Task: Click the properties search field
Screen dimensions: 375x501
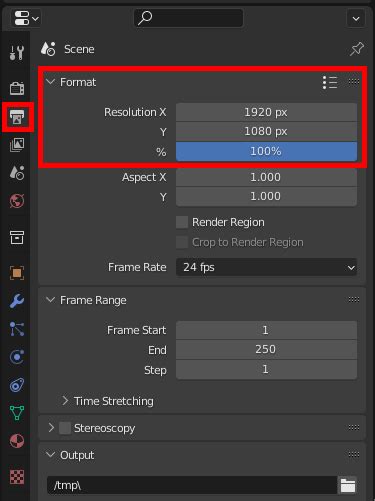Action: [x=188, y=18]
